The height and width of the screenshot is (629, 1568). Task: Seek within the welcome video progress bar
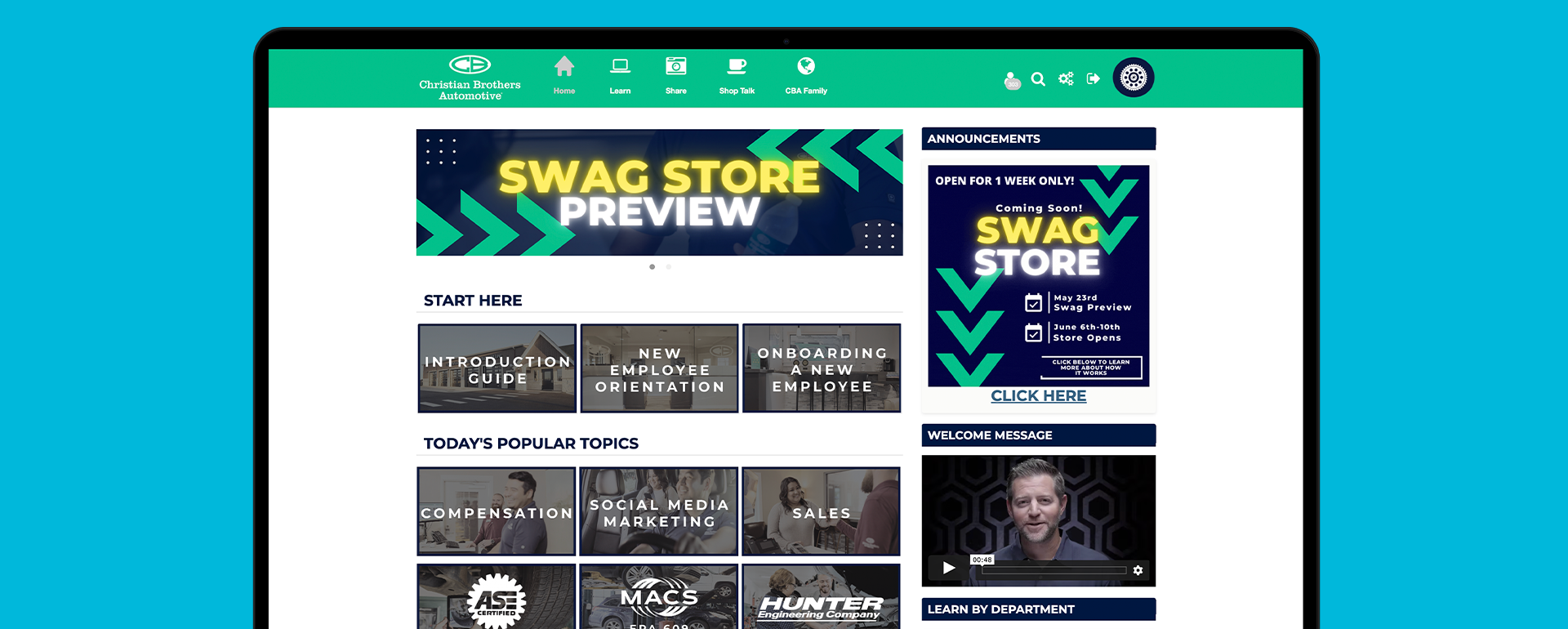click(x=1053, y=570)
